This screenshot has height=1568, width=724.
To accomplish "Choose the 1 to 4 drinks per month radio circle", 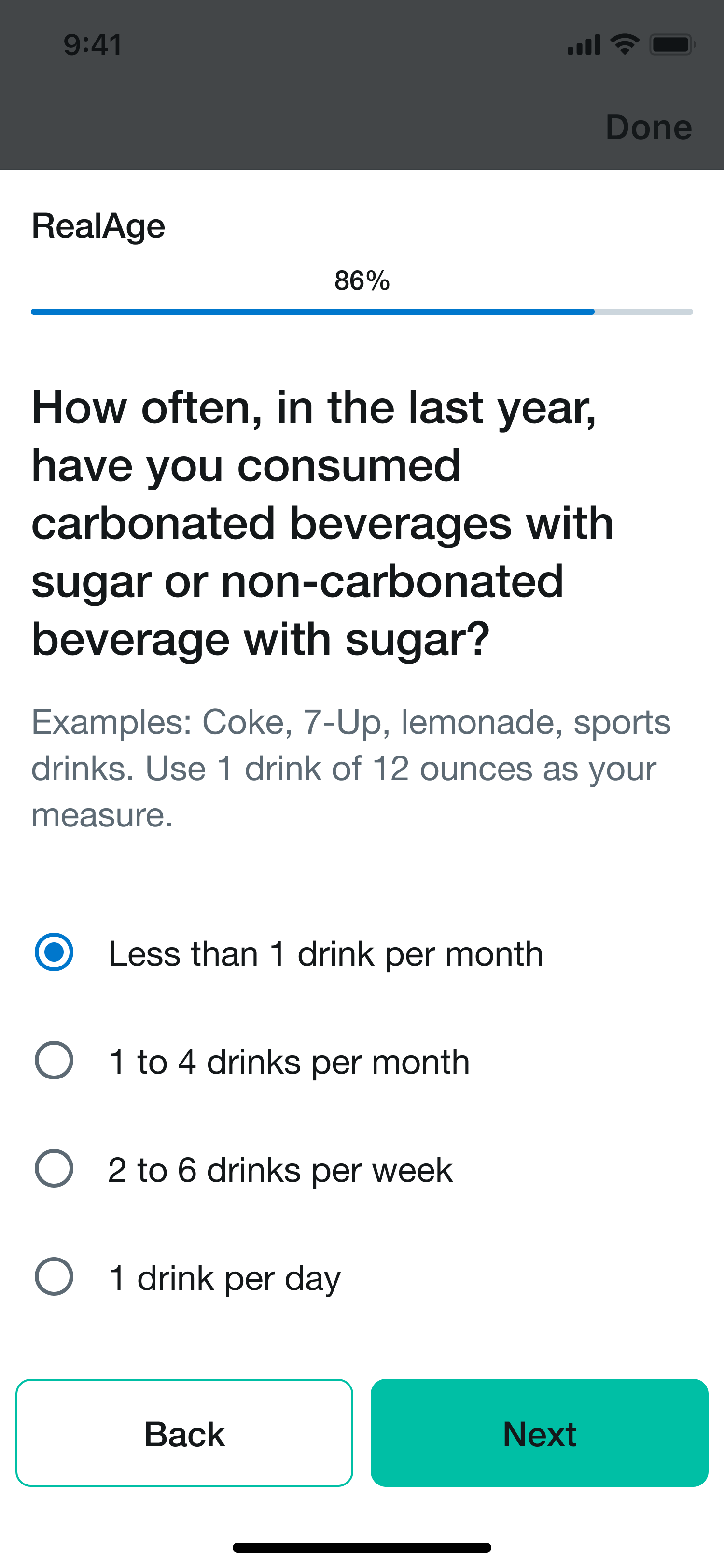I will tap(54, 1060).
